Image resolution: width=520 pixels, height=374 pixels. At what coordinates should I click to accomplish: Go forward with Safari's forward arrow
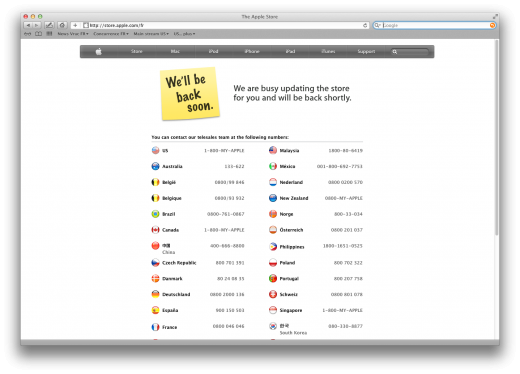pos(37,25)
